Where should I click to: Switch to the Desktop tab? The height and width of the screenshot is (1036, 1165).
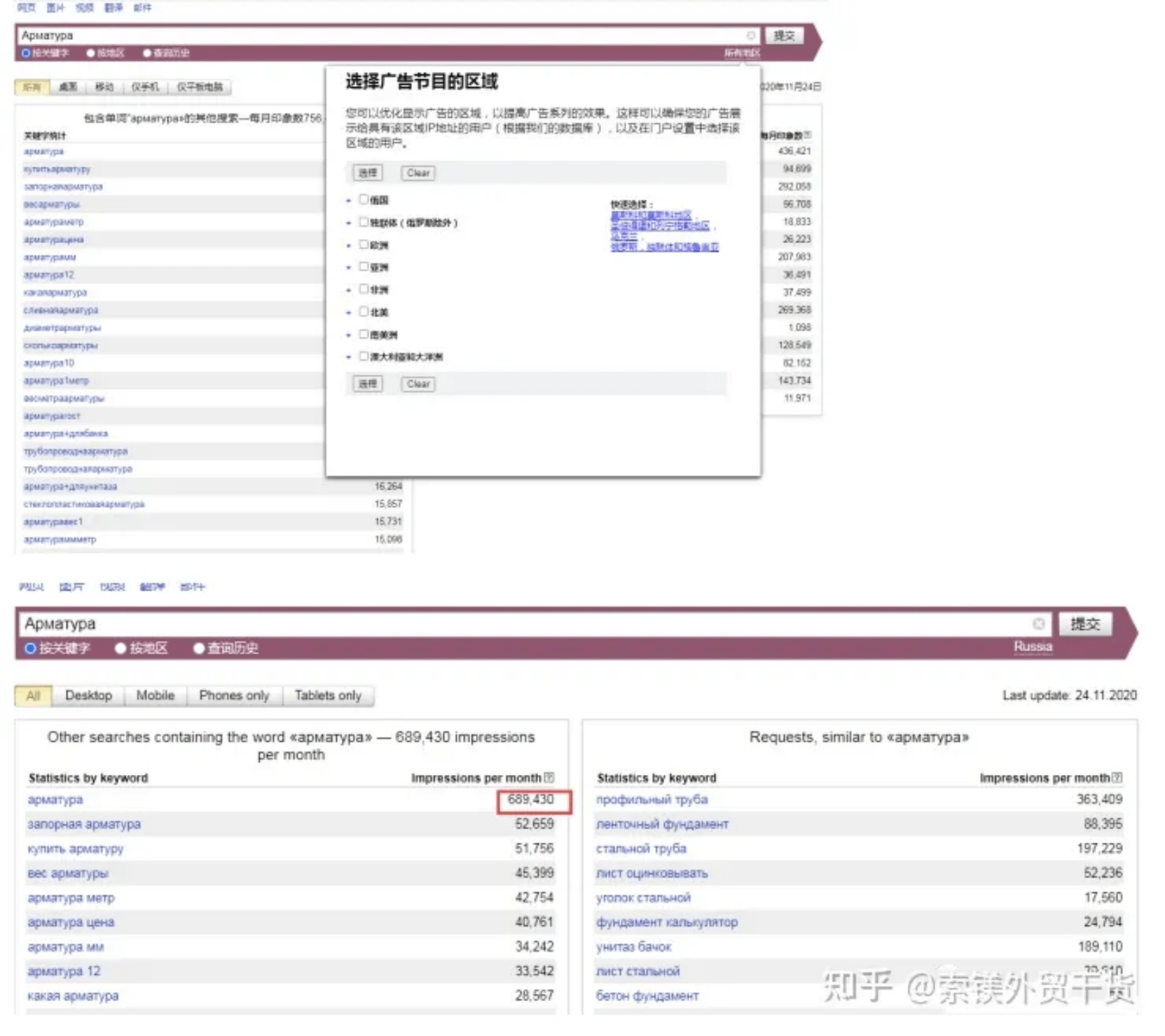coord(88,696)
